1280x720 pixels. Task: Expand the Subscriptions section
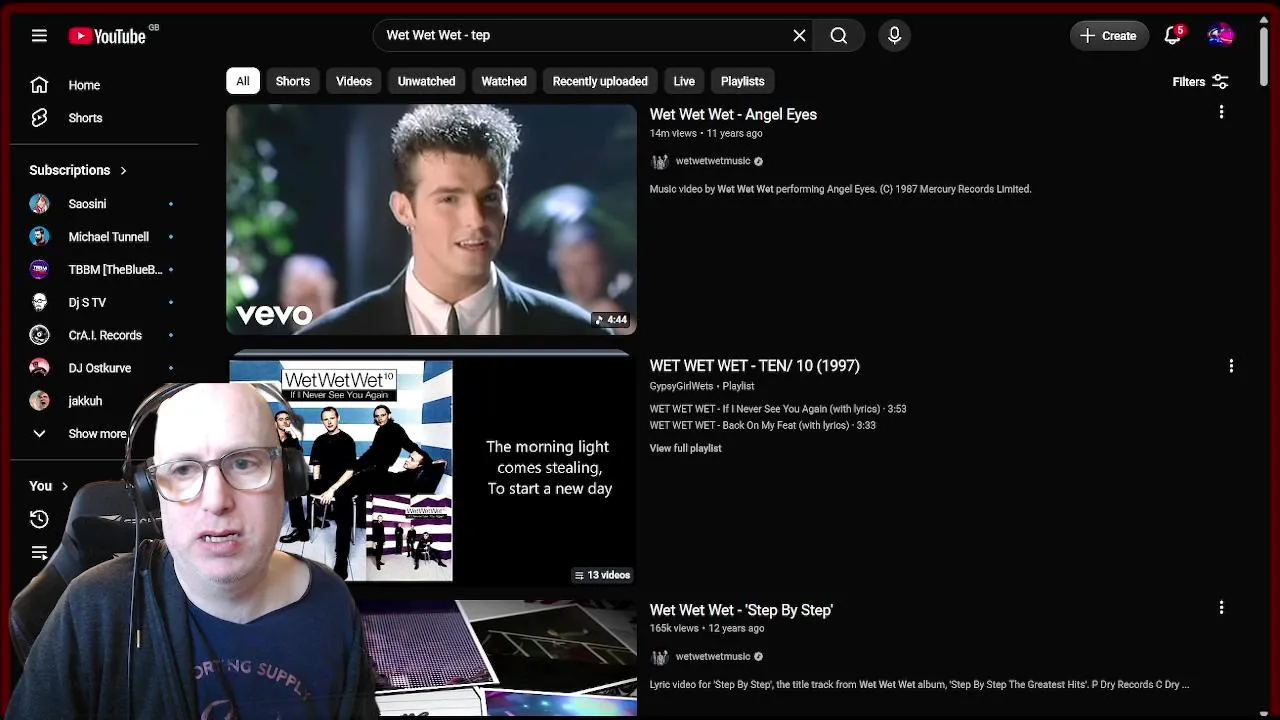[78, 170]
